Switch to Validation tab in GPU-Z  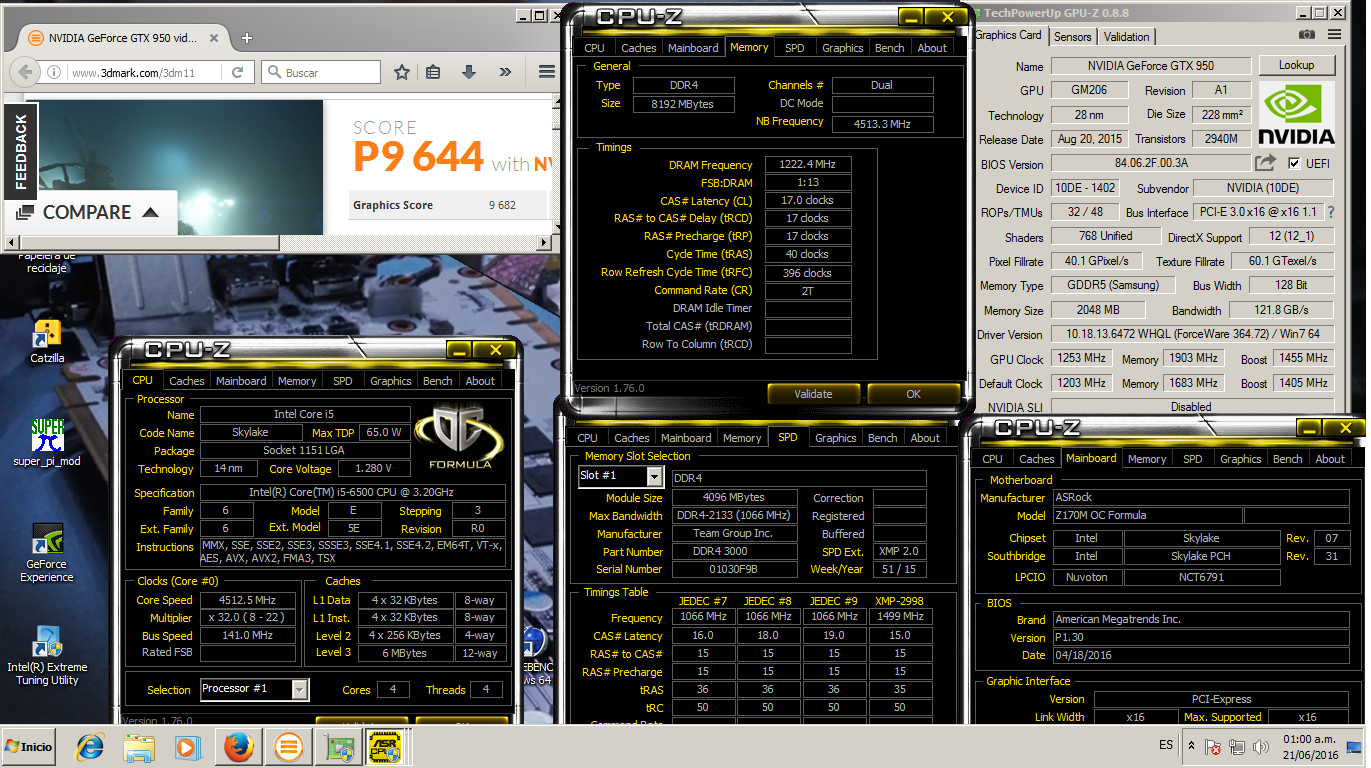coord(1127,37)
